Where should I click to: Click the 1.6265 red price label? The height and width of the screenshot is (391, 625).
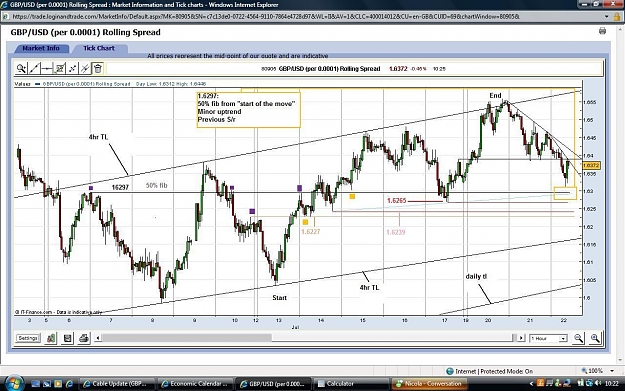[x=396, y=200]
